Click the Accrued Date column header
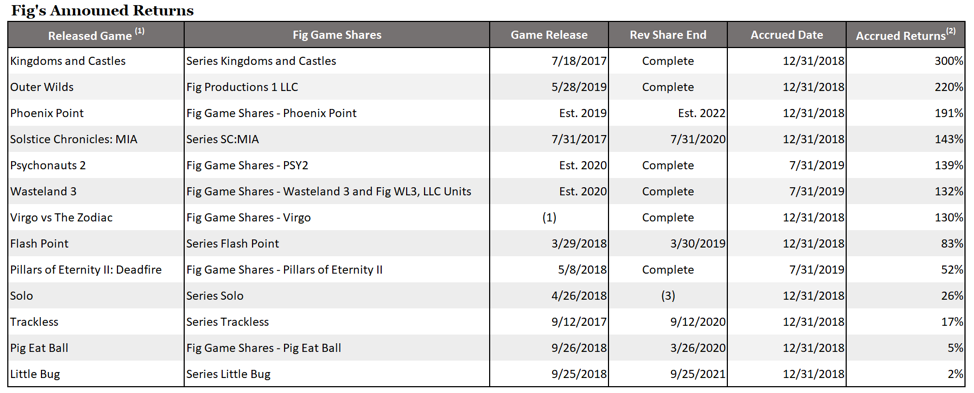The image size is (974, 393). click(786, 35)
